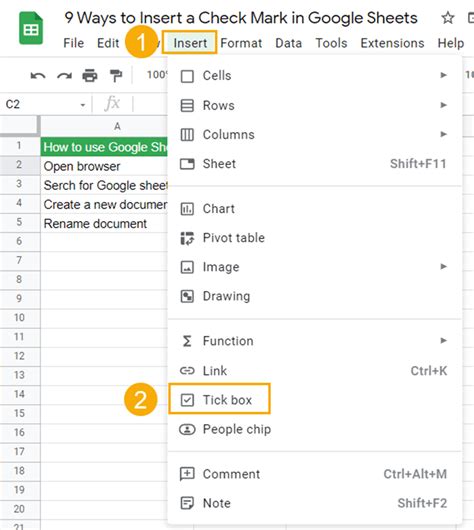Open the Format menu

tap(241, 43)
